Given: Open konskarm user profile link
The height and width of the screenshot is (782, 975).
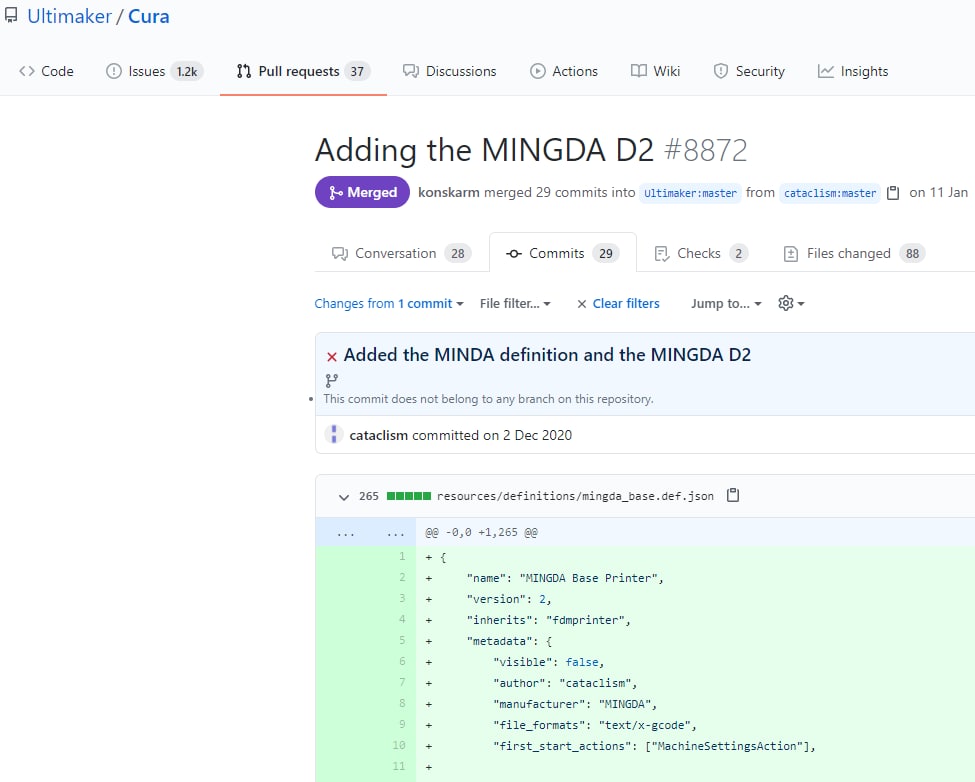Looking at the screenshot, I should (x=448, y=193).
